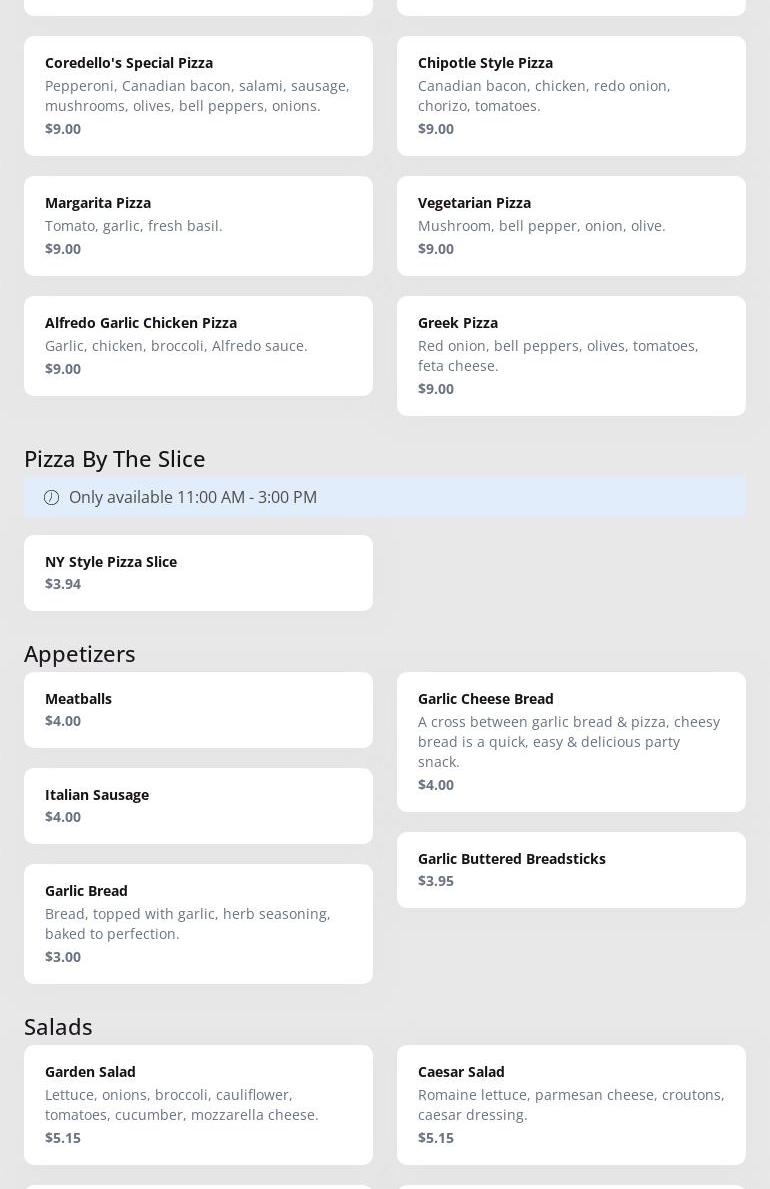Click the clock icon beside availability hours
This screenshot has width=770, height=1189.
51,497
